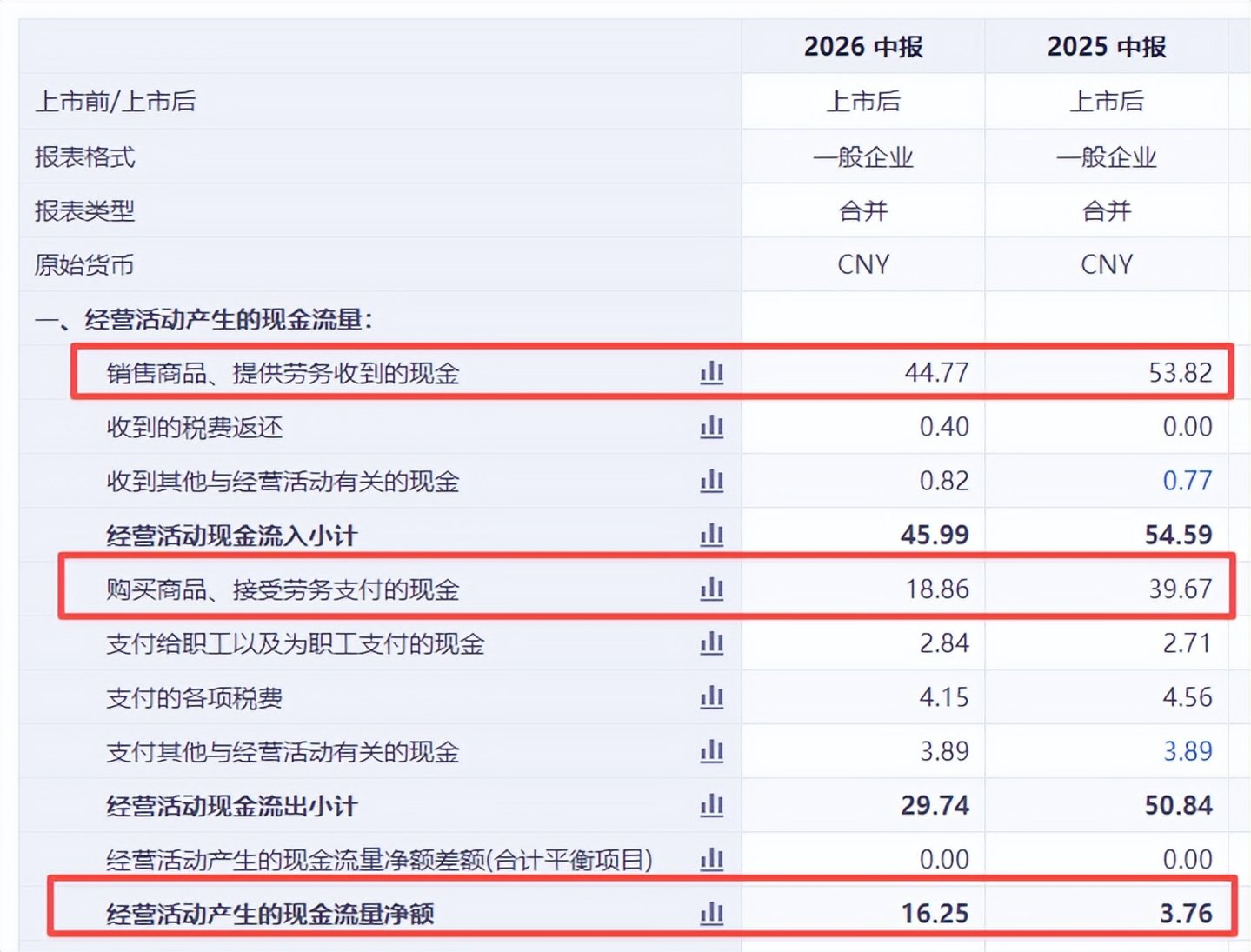1251x952 pixels.
Task: Open chart icon for 现金流量净额差额(合计平衡项目)
Action: [712, 859]
